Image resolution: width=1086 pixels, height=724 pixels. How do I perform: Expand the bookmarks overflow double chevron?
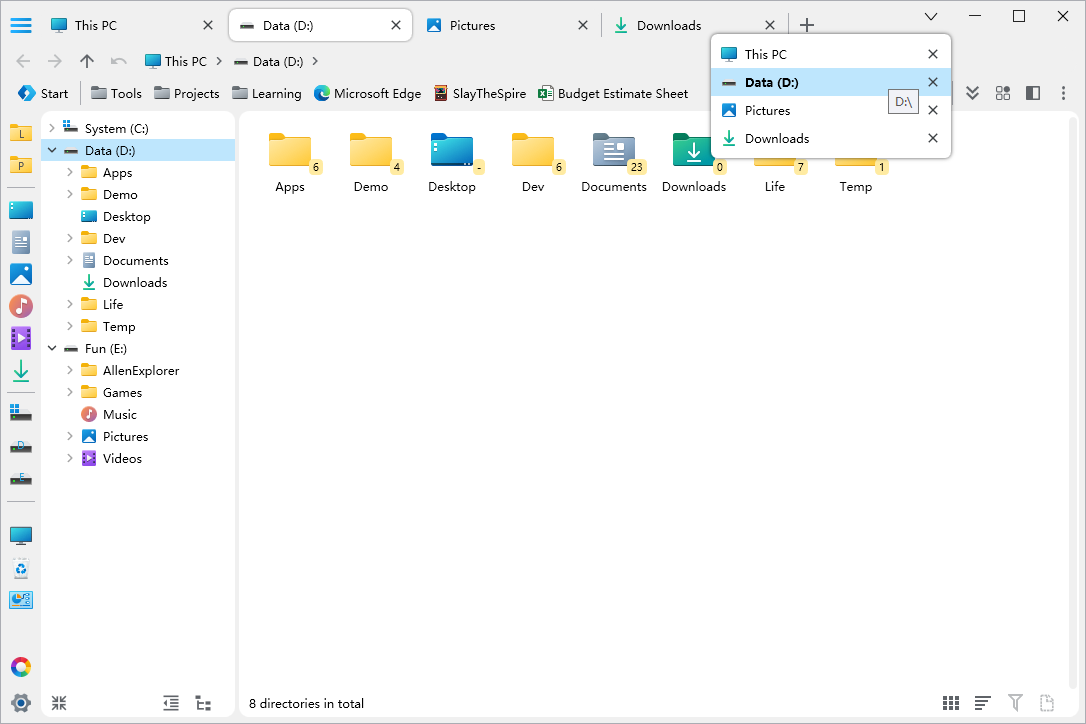971,93
